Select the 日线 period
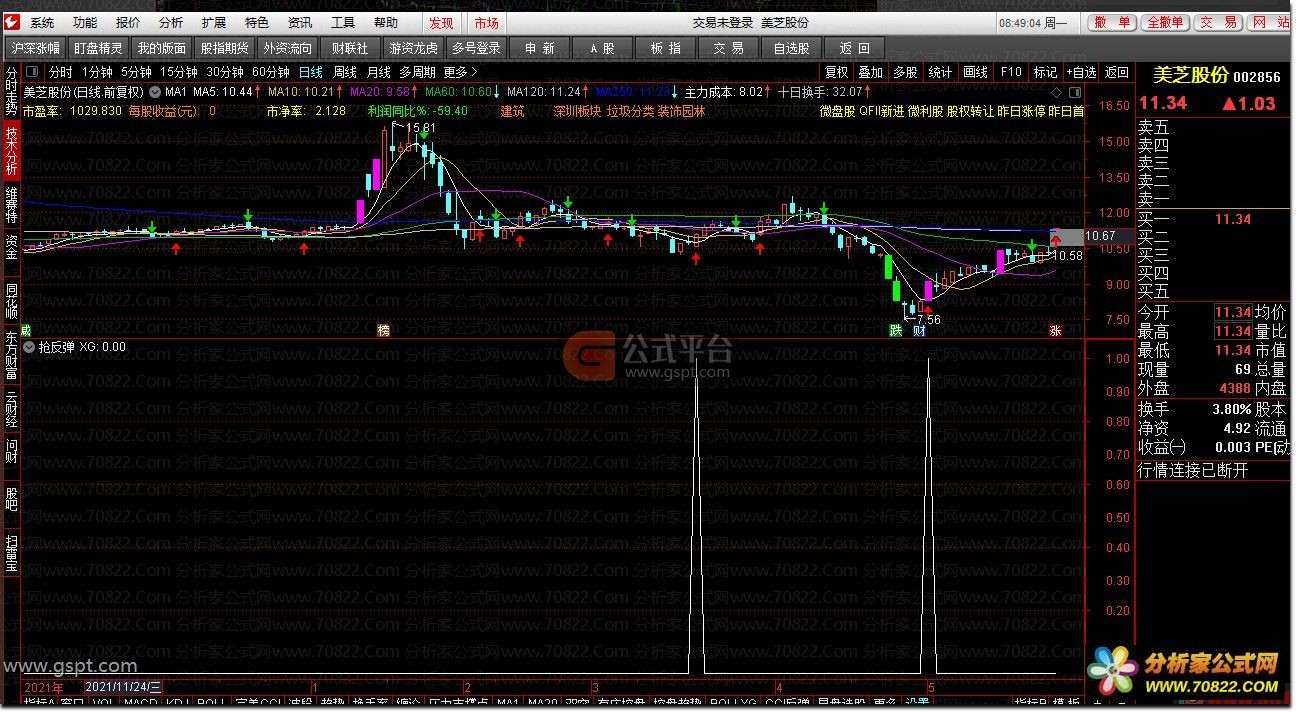This screenshot has width=1296, height=712. [x=311, y=72]
